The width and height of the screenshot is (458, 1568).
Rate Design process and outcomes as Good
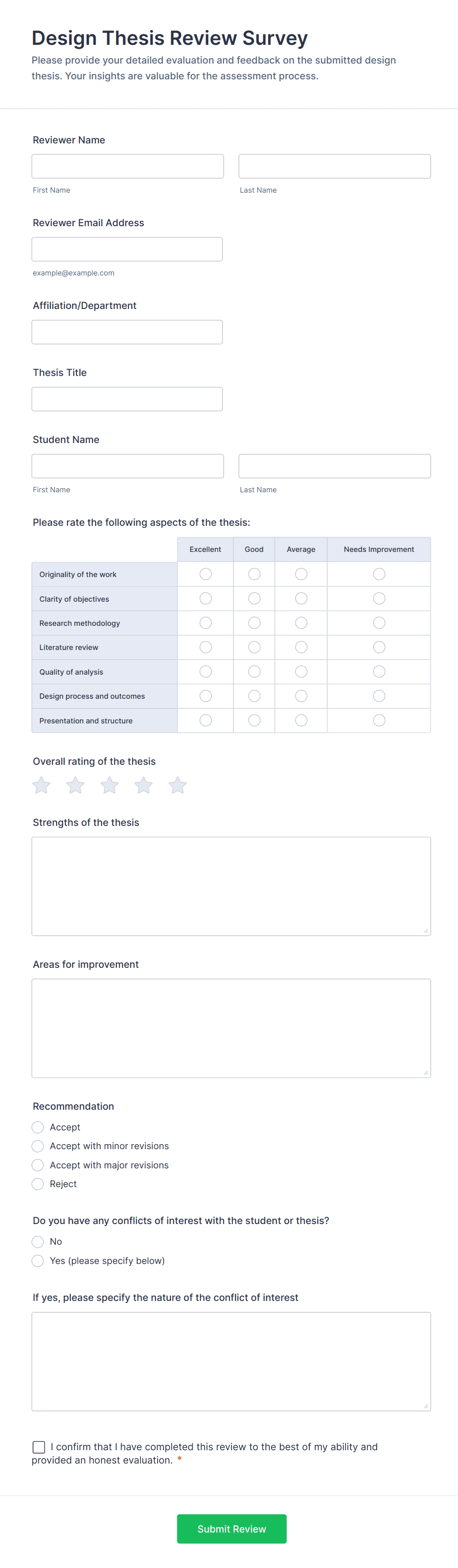click(x=254, y=696)
